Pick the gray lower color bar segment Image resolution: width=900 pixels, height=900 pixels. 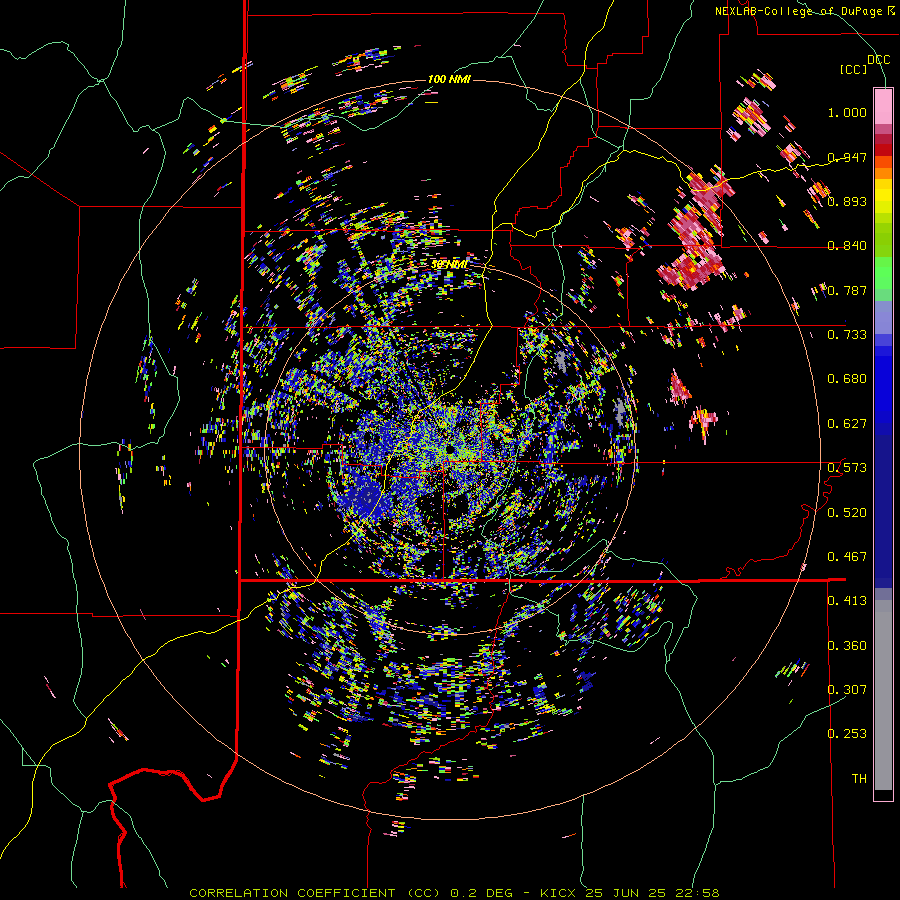tap(883, 695)
